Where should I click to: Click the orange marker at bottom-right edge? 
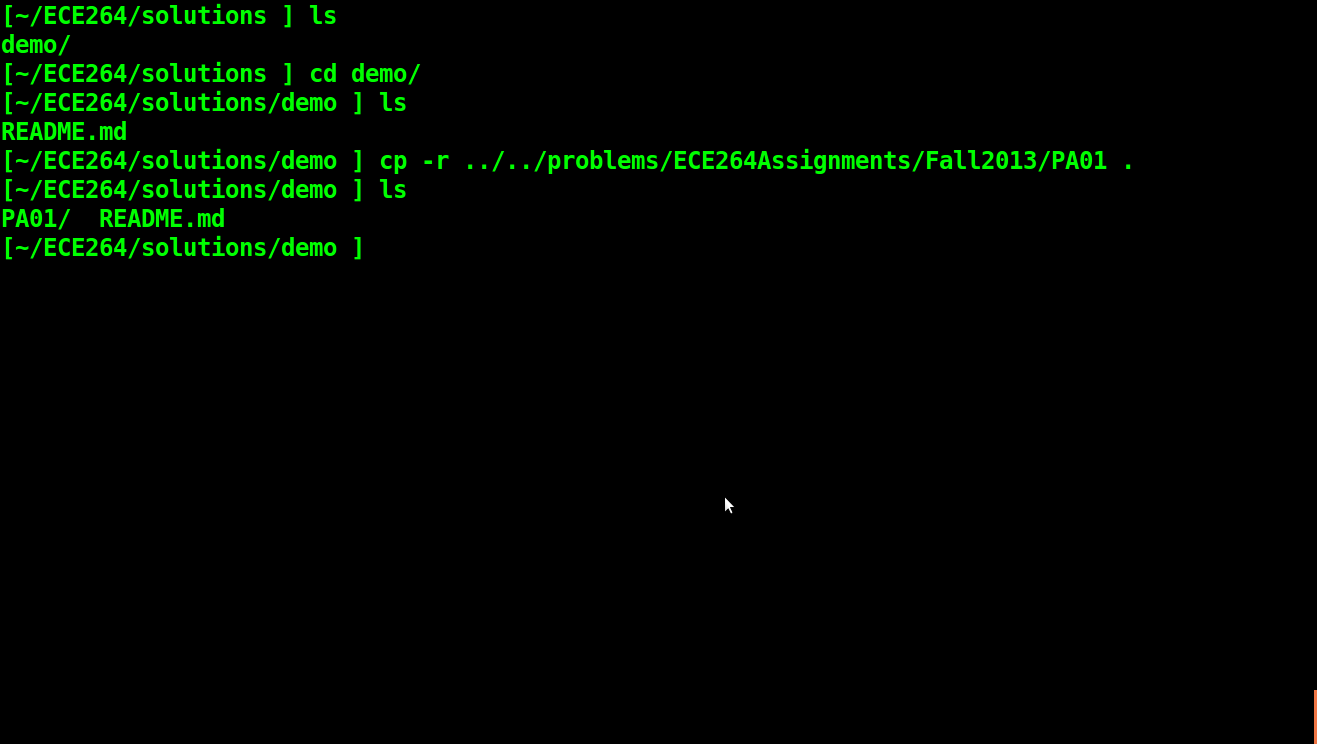tap(1315, 716)
